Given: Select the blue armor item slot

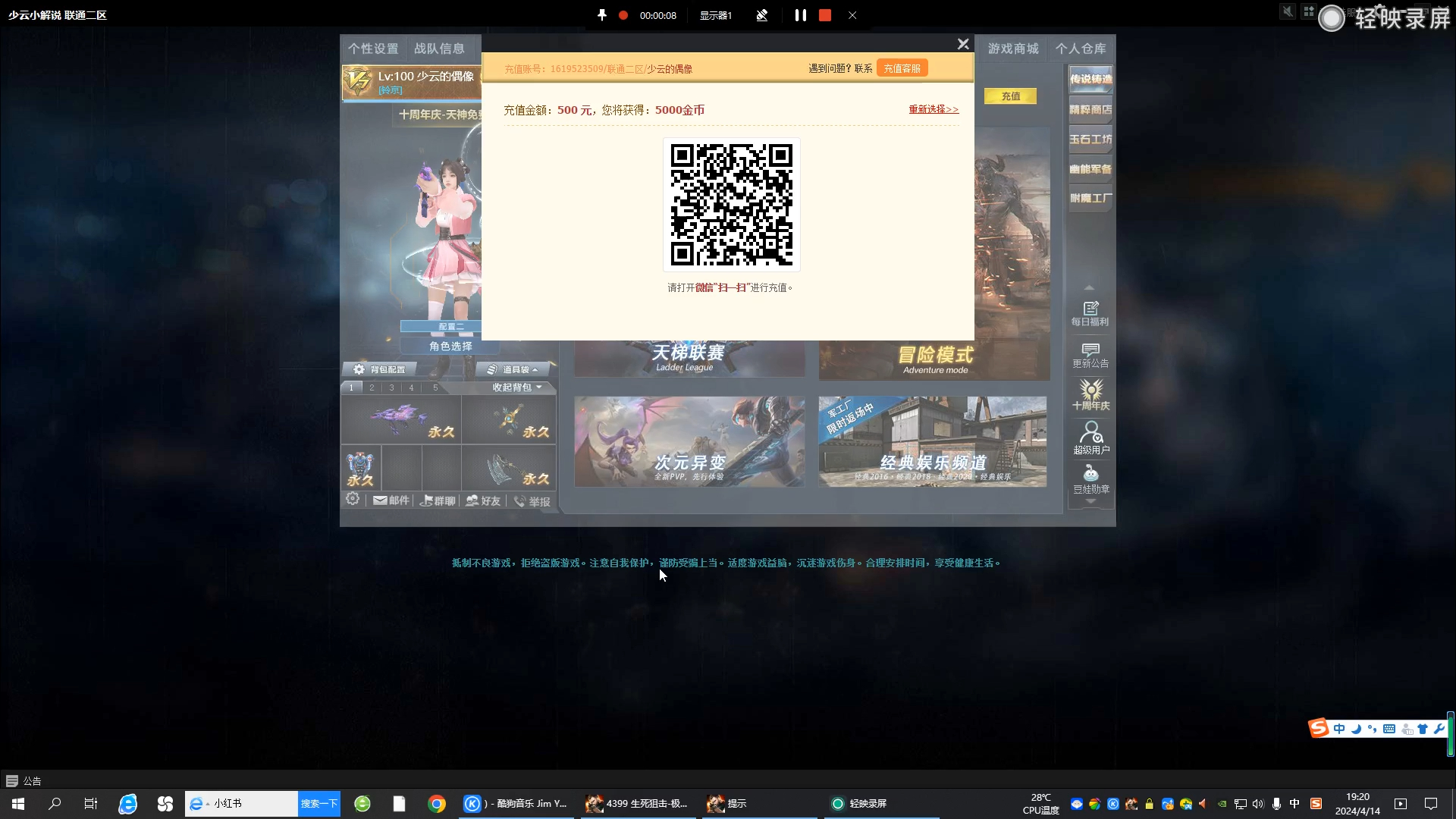Looking at the screenshot, I should tap(360, 468).
